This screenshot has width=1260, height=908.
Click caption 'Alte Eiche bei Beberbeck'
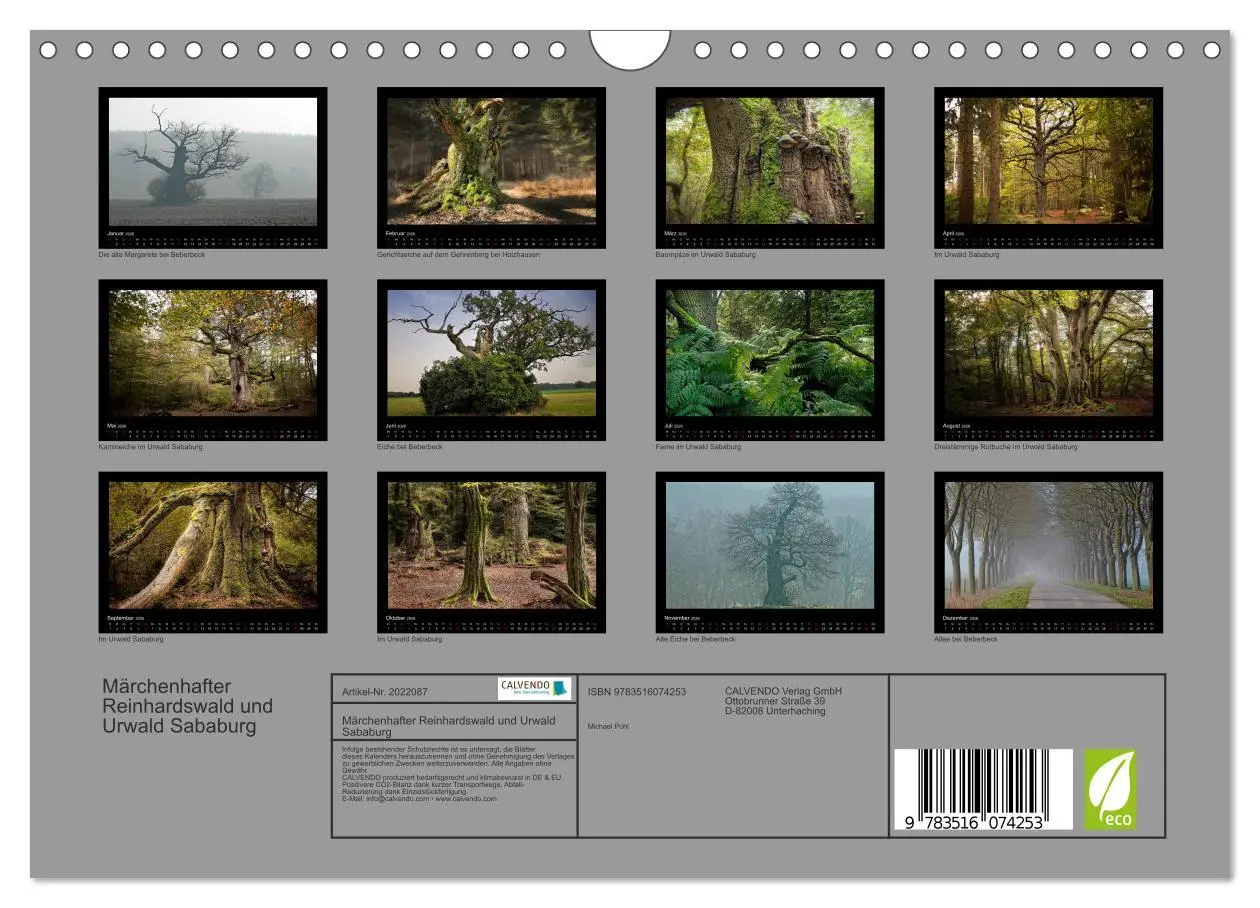point(695,639)
